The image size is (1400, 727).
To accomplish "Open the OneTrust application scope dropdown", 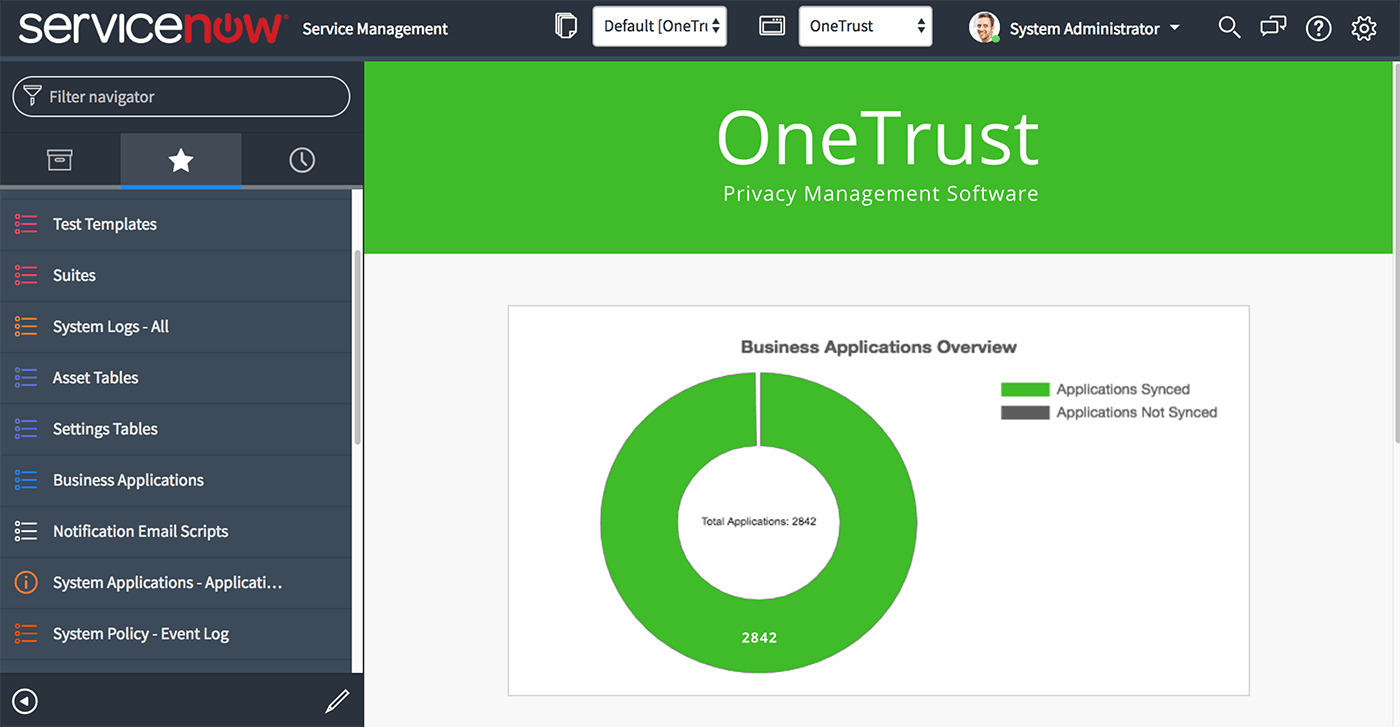I will click(865, 27).
